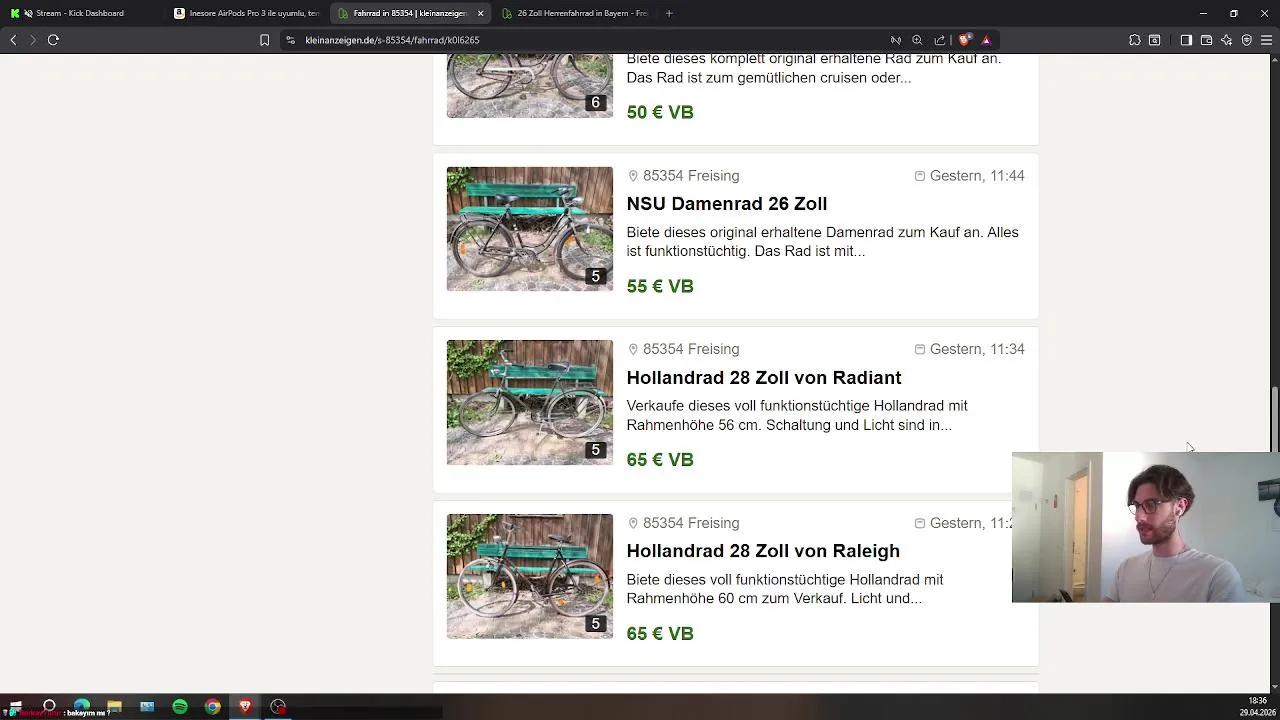The image size is (1280, 720).
Task: Bookmark this page via bookmark icon
Action: [x=264, y=40]
